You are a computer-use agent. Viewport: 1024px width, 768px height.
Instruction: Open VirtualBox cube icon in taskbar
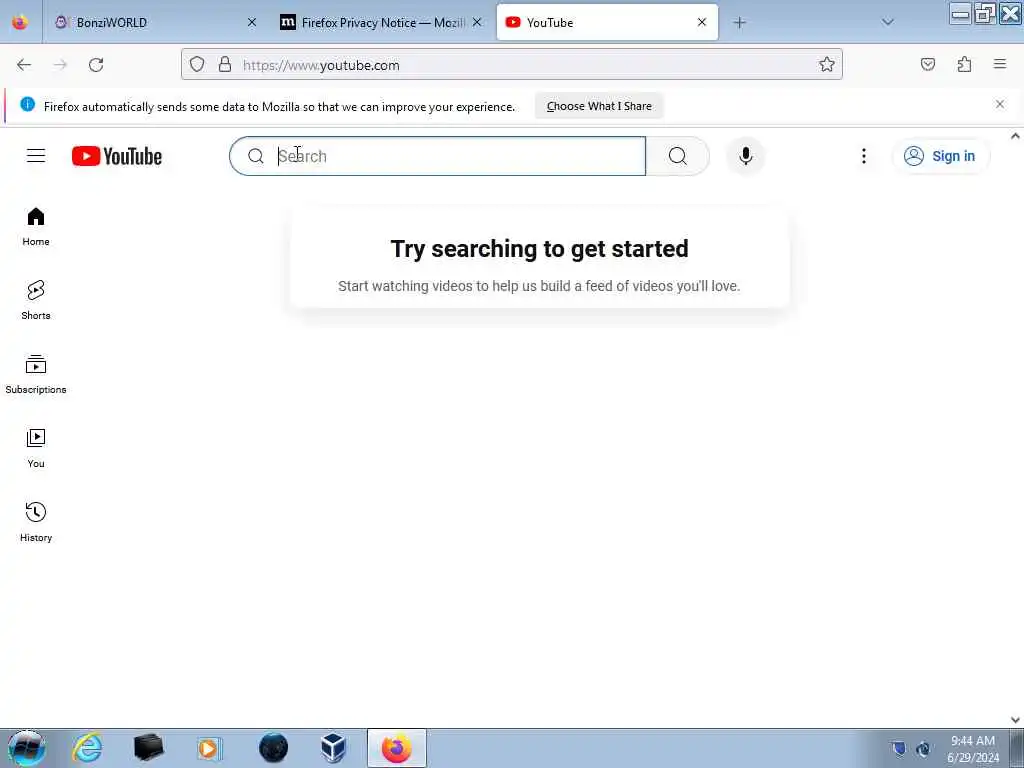click(x=334, y=748)
